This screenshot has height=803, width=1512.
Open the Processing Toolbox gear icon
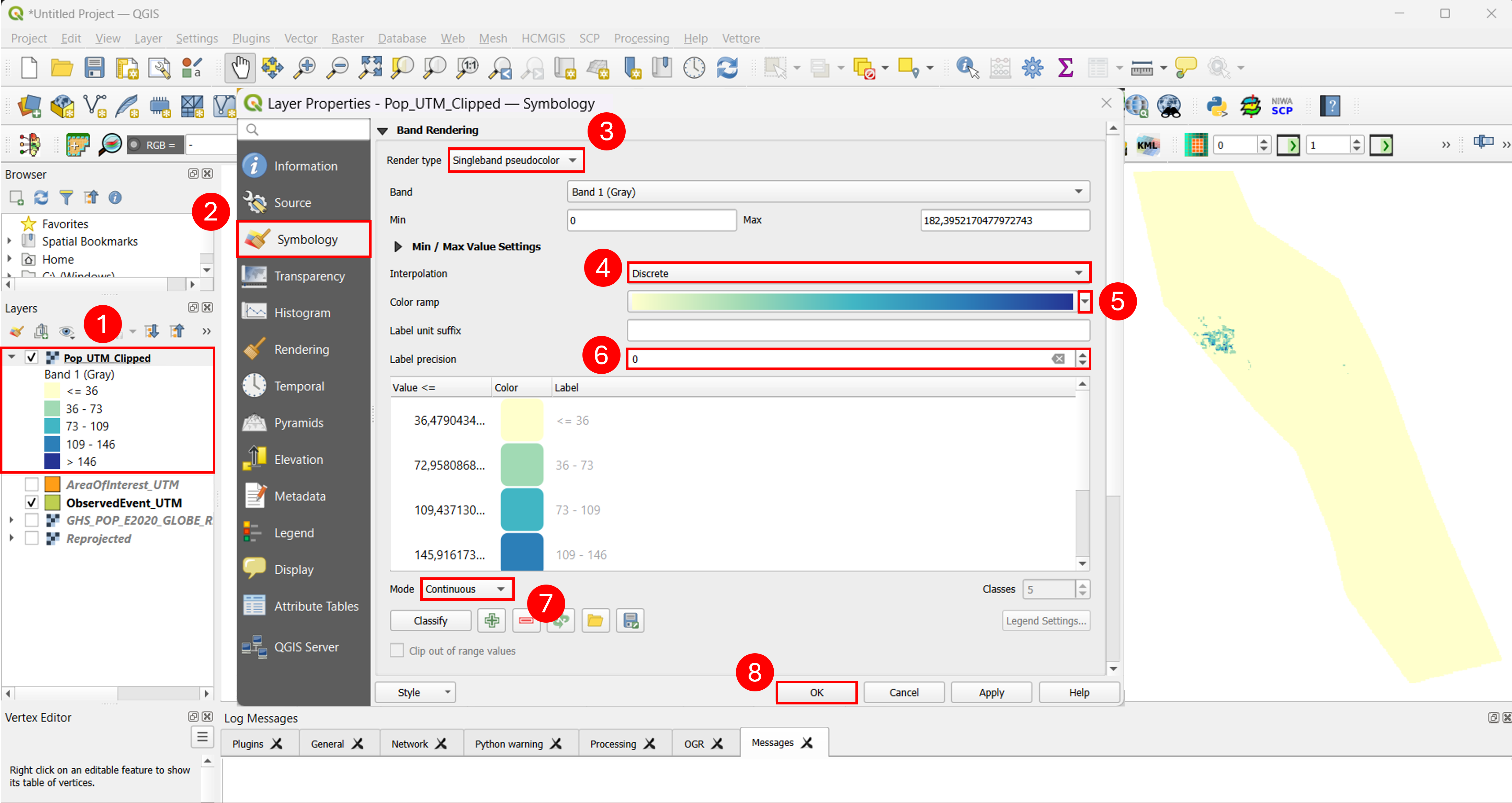click(x=1033, y=68)
